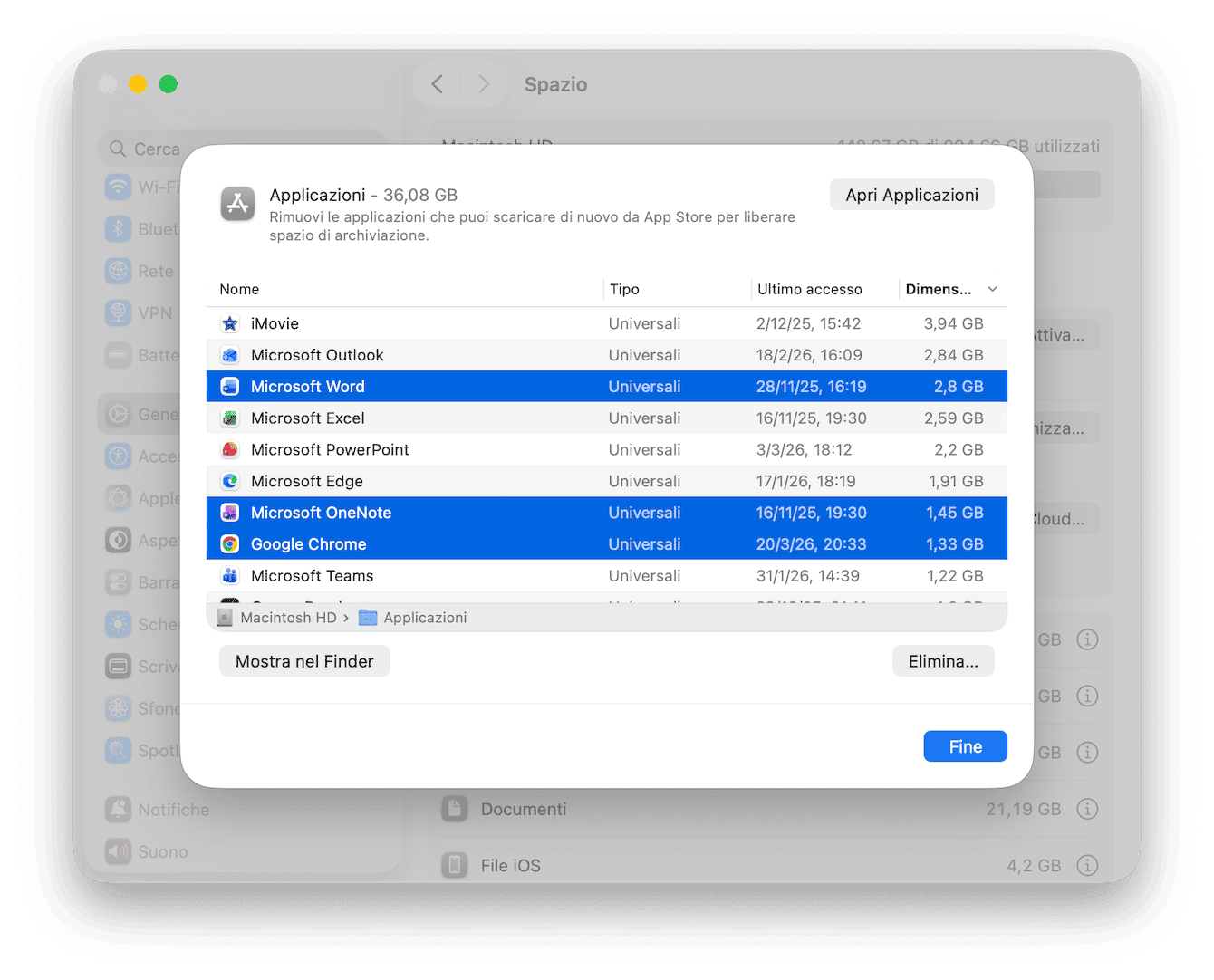This screenshot has width=1214, height=980.
Task: Click the File iOS icon in Spazio list
Action: [455, 865]
